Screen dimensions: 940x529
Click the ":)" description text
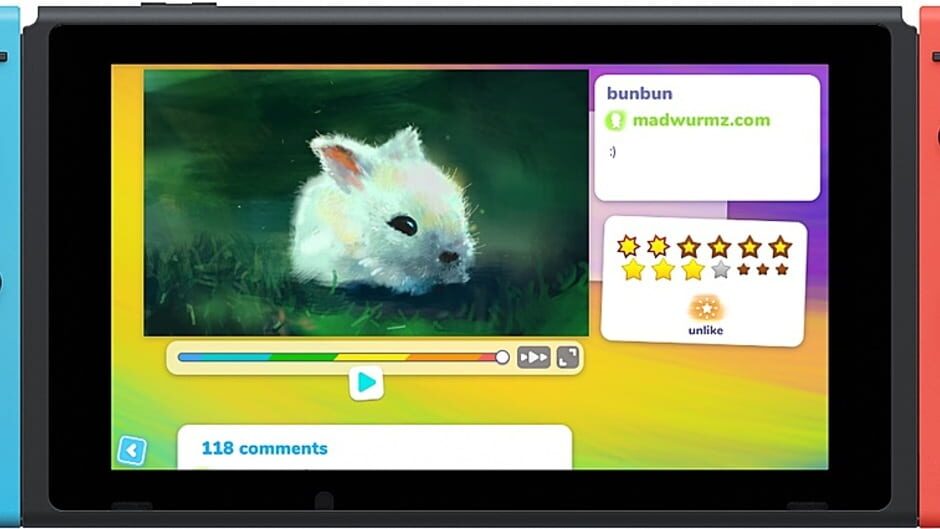[612, 151]
